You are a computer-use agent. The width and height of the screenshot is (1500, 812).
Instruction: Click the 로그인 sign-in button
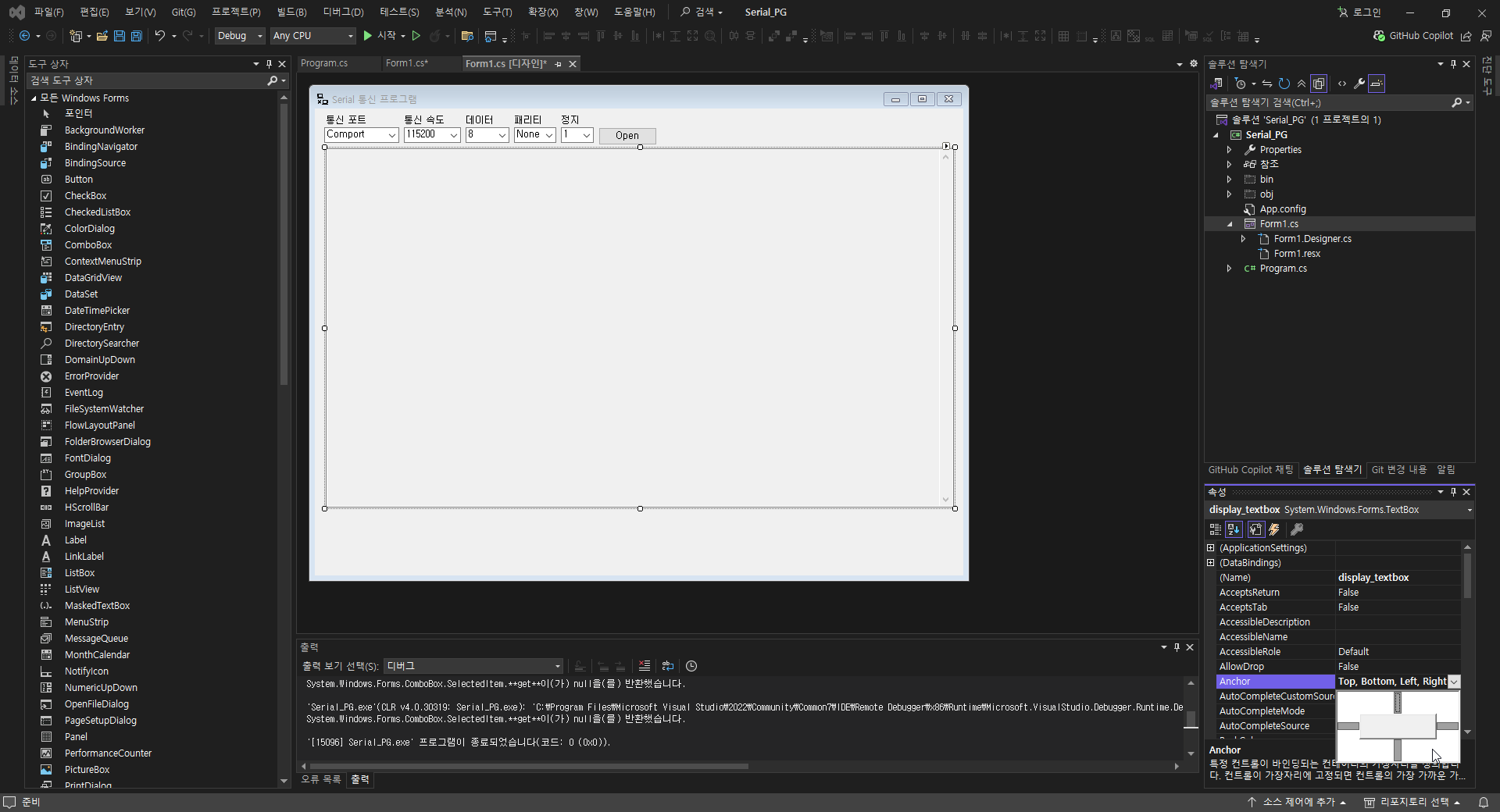[x=1359, y=12]
